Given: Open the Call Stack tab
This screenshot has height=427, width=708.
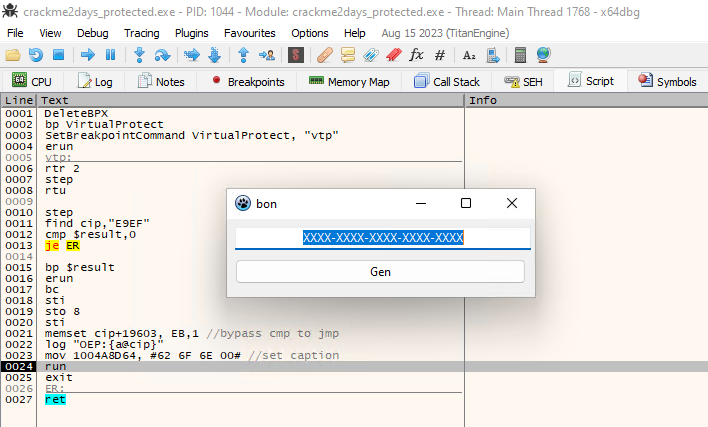Looking at the screenshot, I should pyautogui.click(x=447, y=82).
